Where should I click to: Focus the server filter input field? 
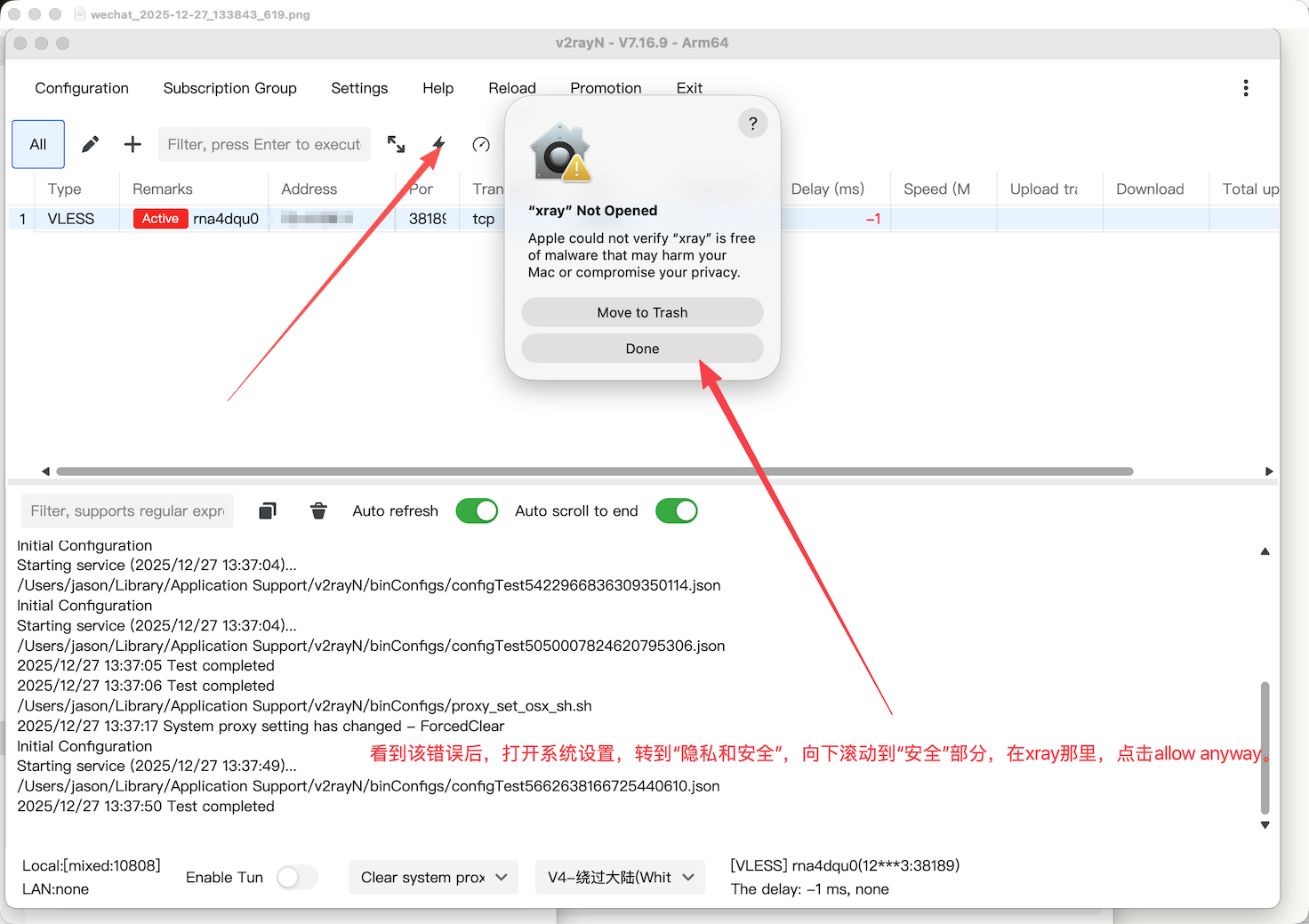264,144
